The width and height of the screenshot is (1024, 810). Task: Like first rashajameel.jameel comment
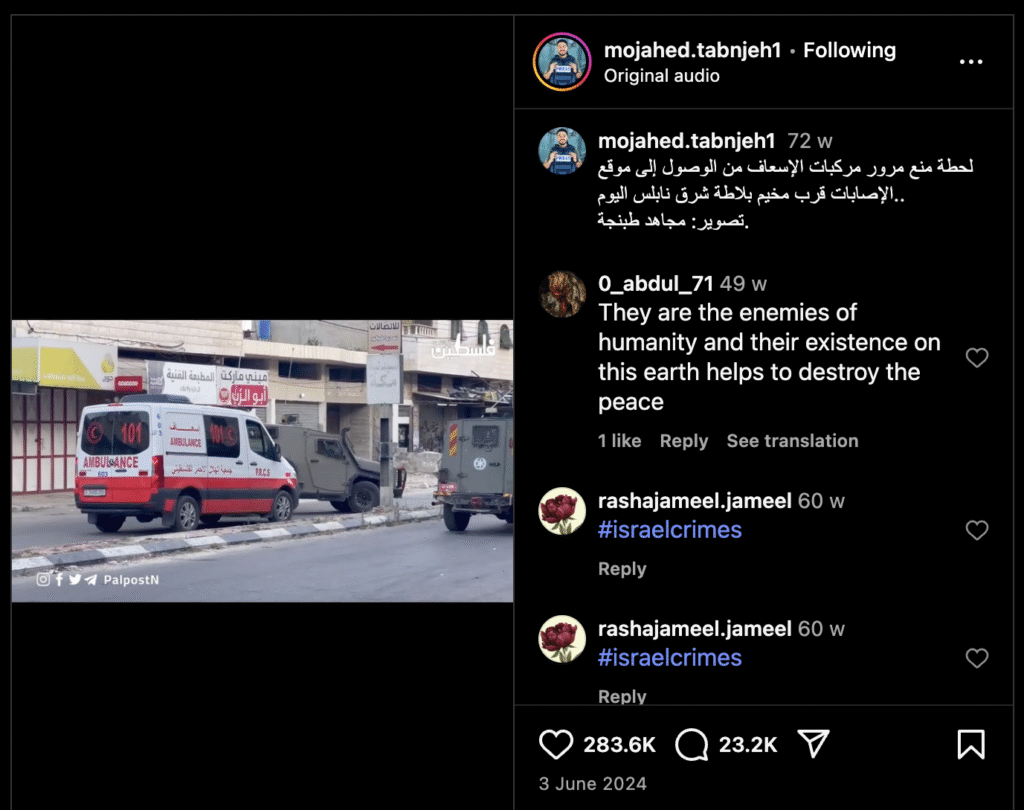(976, 530)
